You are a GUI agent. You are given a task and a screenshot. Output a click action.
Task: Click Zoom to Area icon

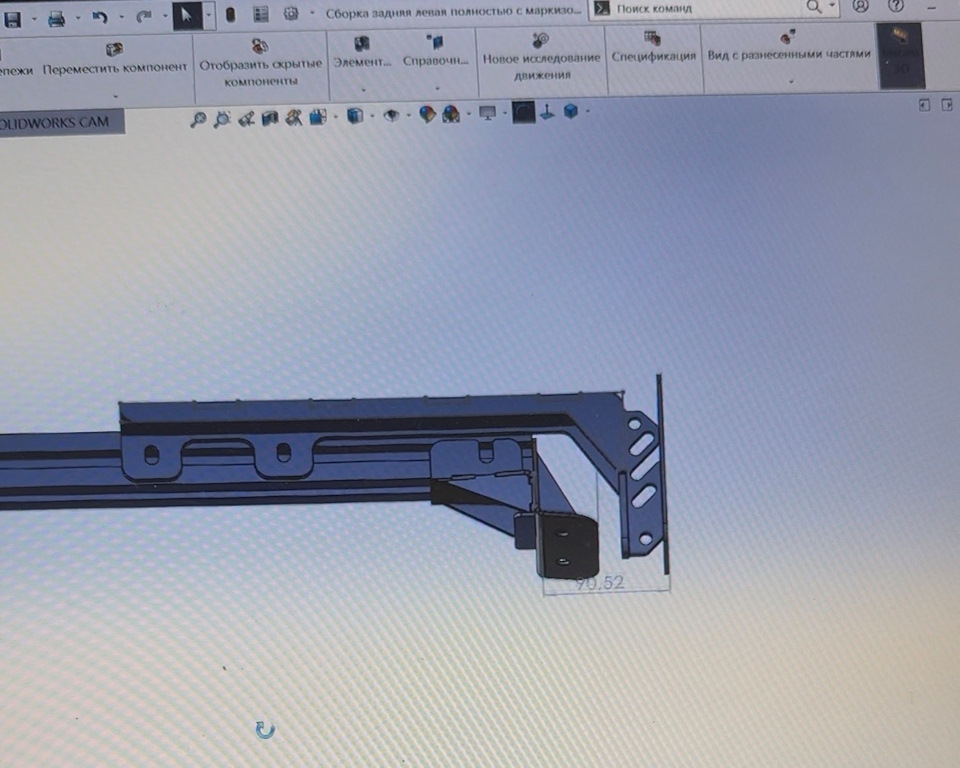point(222,119)
